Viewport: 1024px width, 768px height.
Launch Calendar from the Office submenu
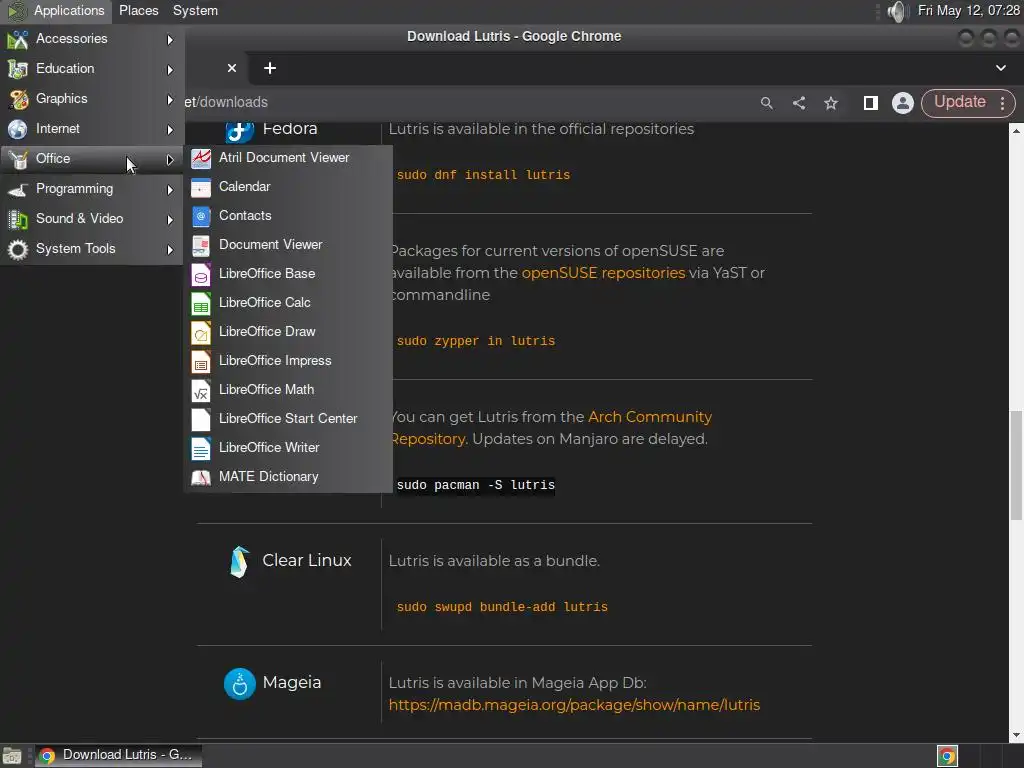tap(288, 187)
